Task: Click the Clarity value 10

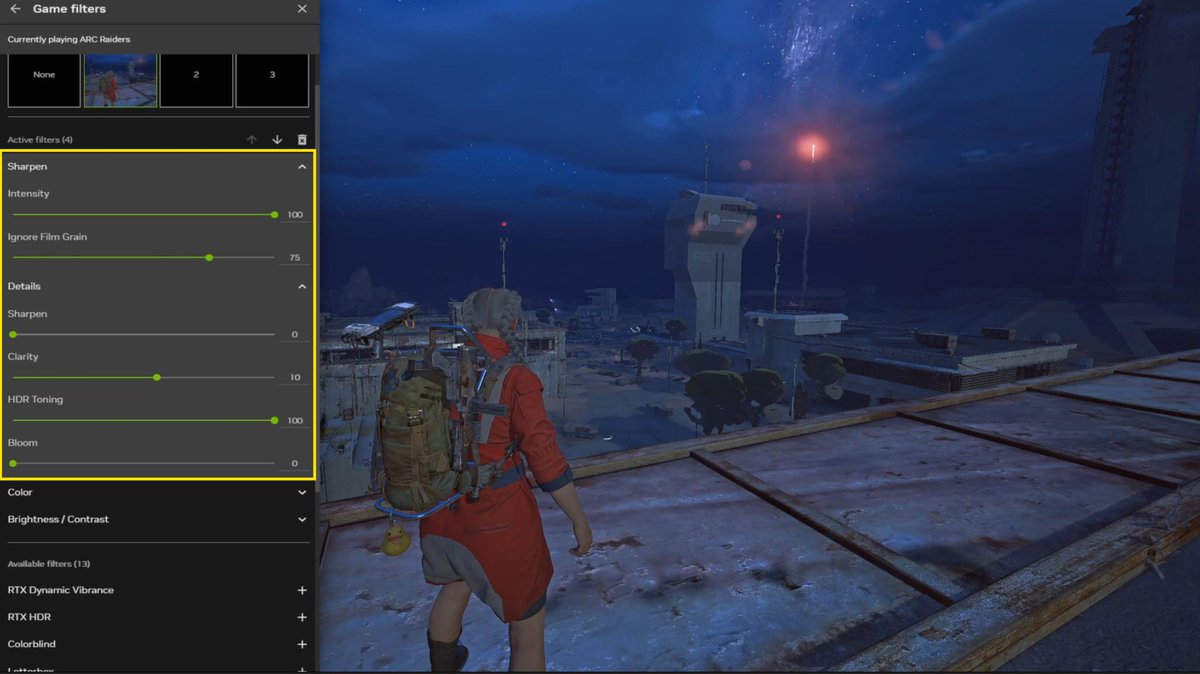Action: click(294, 378)
